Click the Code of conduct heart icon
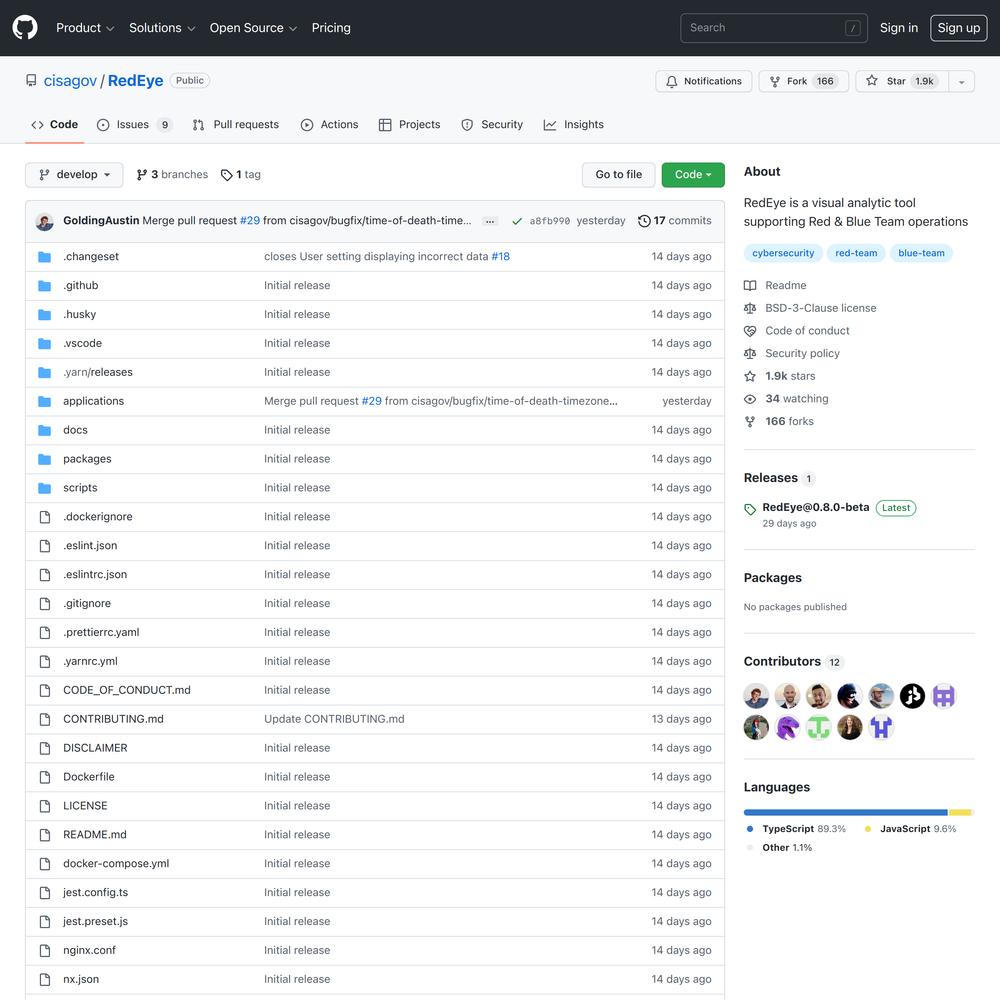 pyautogui.click(x=750, y=331)
